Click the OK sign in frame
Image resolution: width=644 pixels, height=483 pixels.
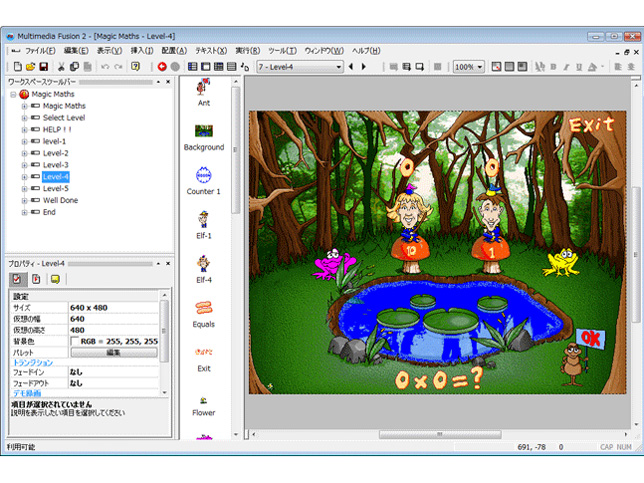pos(591,338)
